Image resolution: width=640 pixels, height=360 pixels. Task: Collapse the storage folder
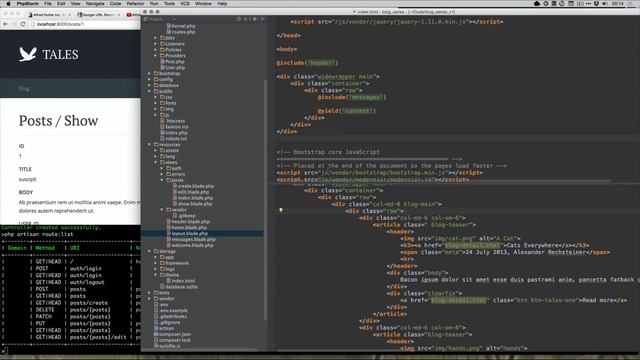point(149,251)
